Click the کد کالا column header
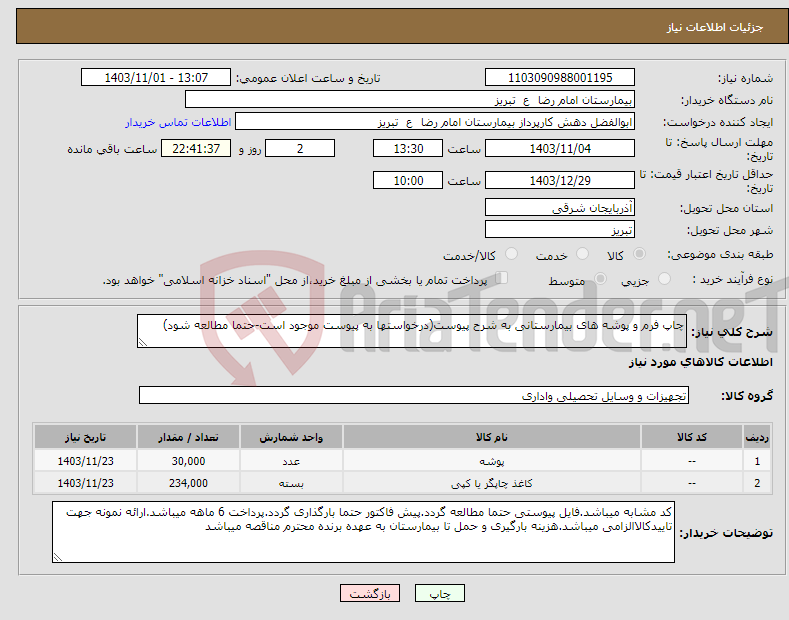This screenshot has width=789, height=620. (692, 437)
